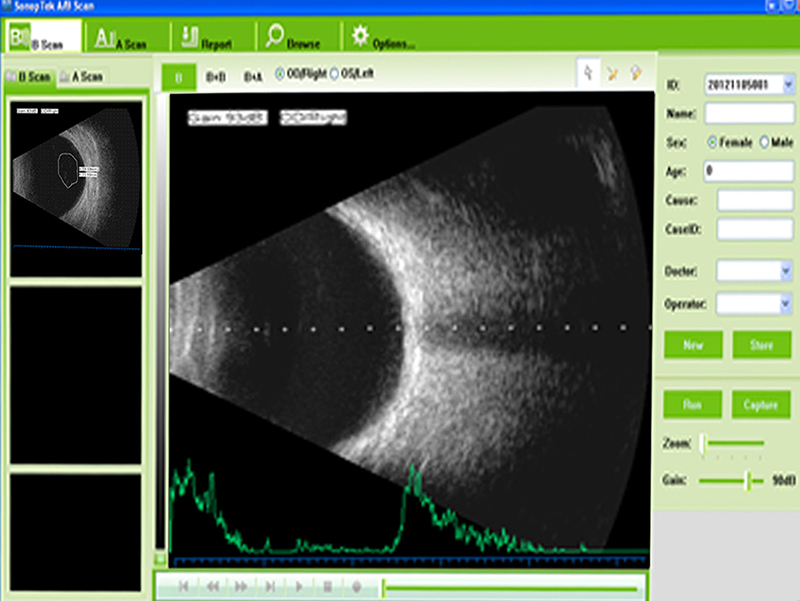Jump to the last frame
Image resolution: width=800 pixels, height=601 pixels.
(270, 587)
